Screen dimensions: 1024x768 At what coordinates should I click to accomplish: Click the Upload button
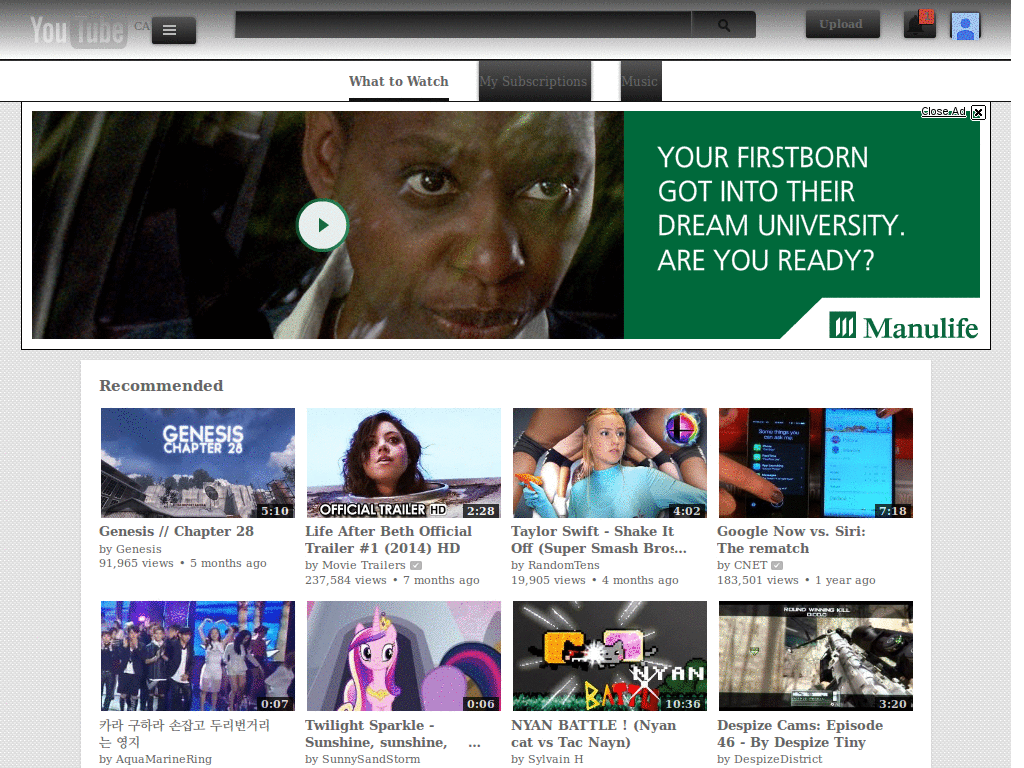842,24
